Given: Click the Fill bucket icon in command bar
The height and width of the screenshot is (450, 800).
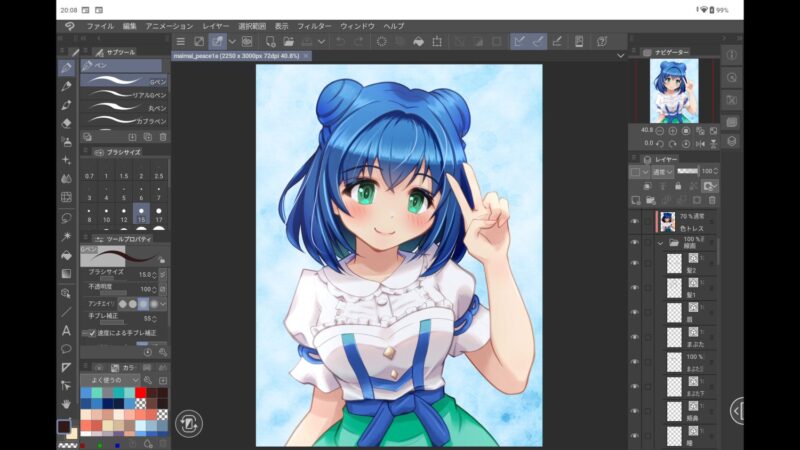Looking at the screenshot, I should click(419, 41).
